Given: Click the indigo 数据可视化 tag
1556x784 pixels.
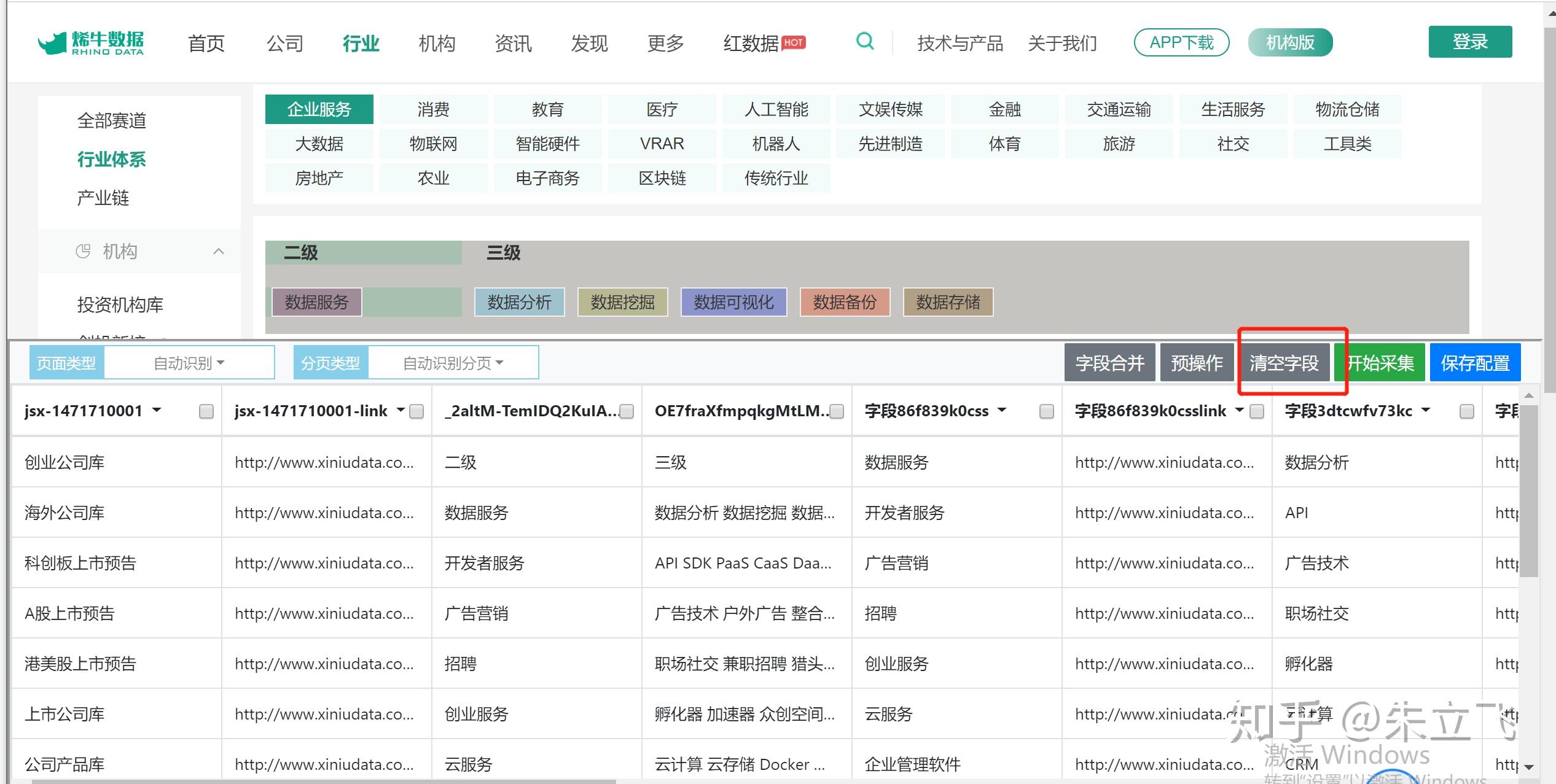Looking at the screenshot, I should 734,302.
